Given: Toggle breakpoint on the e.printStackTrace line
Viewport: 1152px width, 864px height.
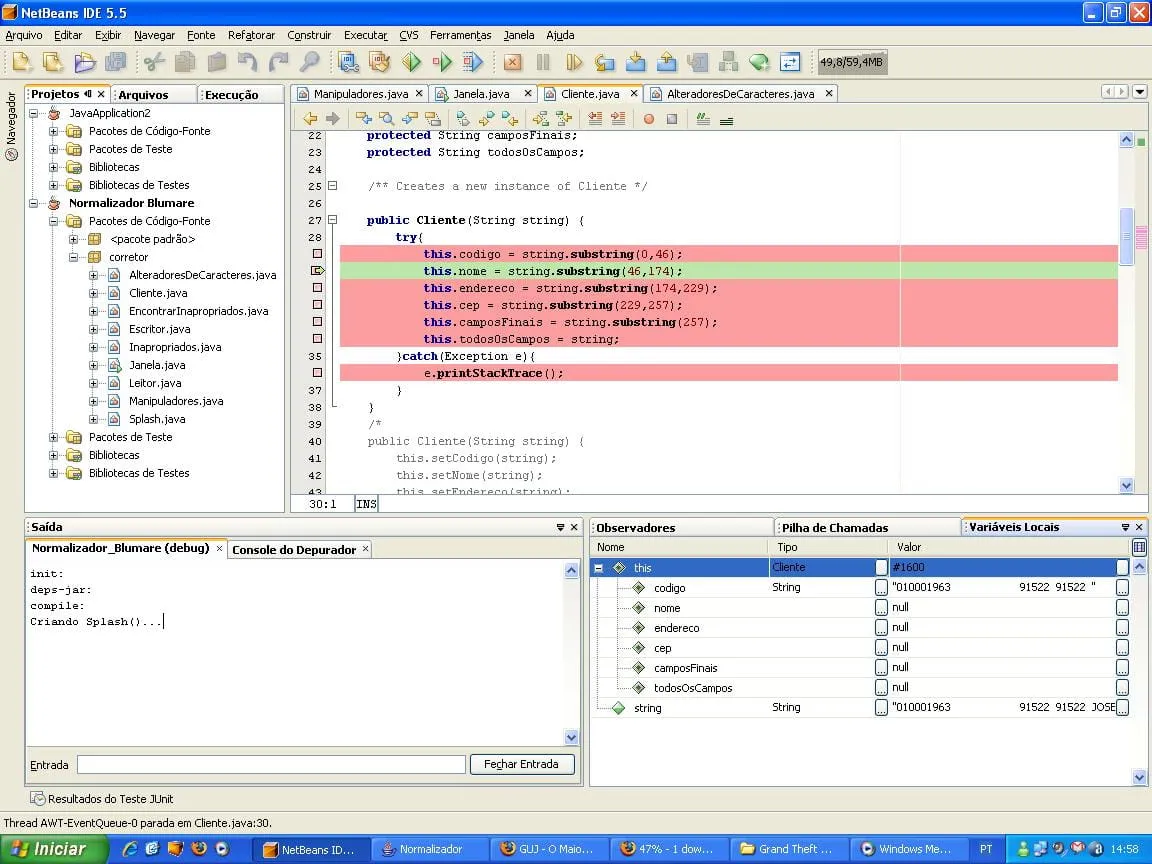Looking at the screenshot, I should coord(318,373).
